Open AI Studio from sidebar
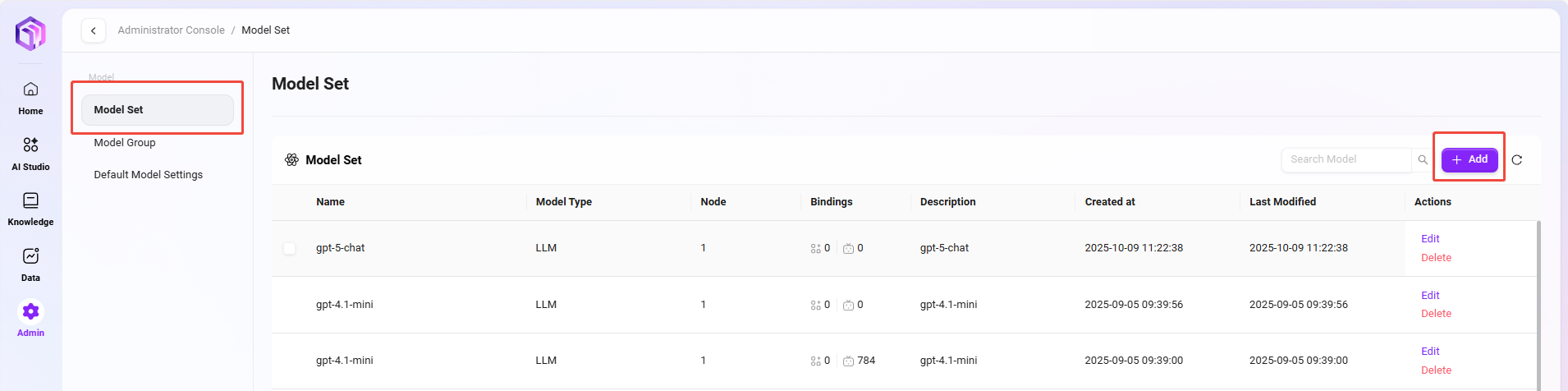The width and height of the screenshot is (1568, 391). point(30,154)
